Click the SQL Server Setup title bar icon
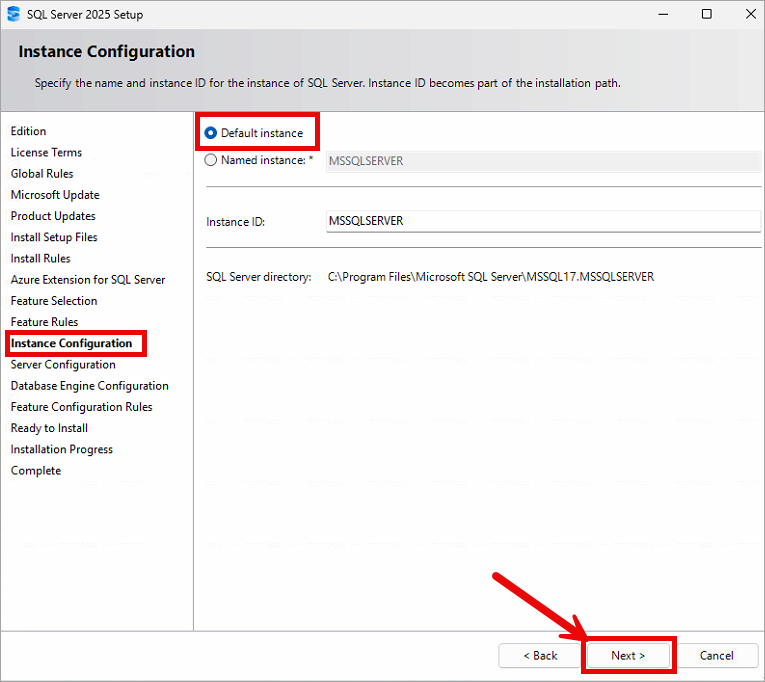Image resolution: width=765 pixels, height=682 pixels. (13, 14)
